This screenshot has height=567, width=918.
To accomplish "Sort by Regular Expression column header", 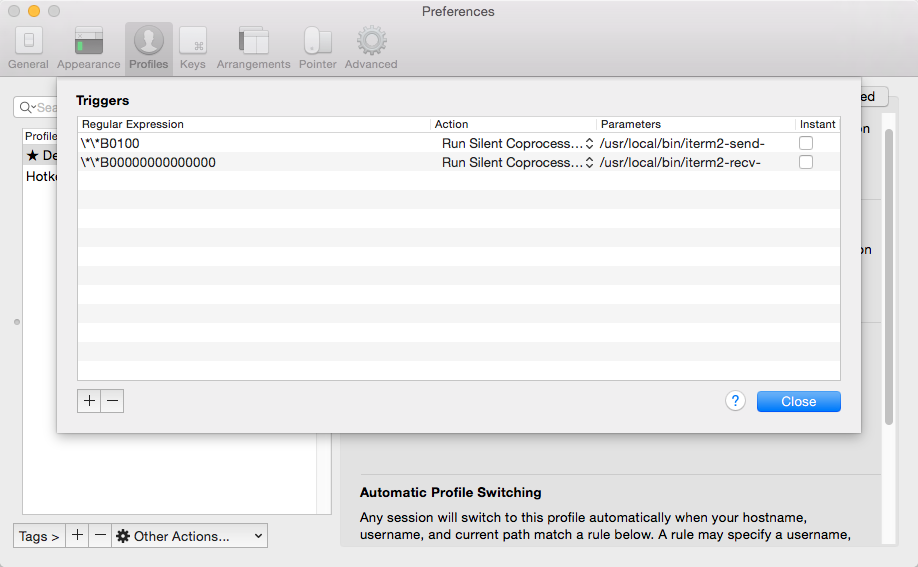I will tap(254, 124).
